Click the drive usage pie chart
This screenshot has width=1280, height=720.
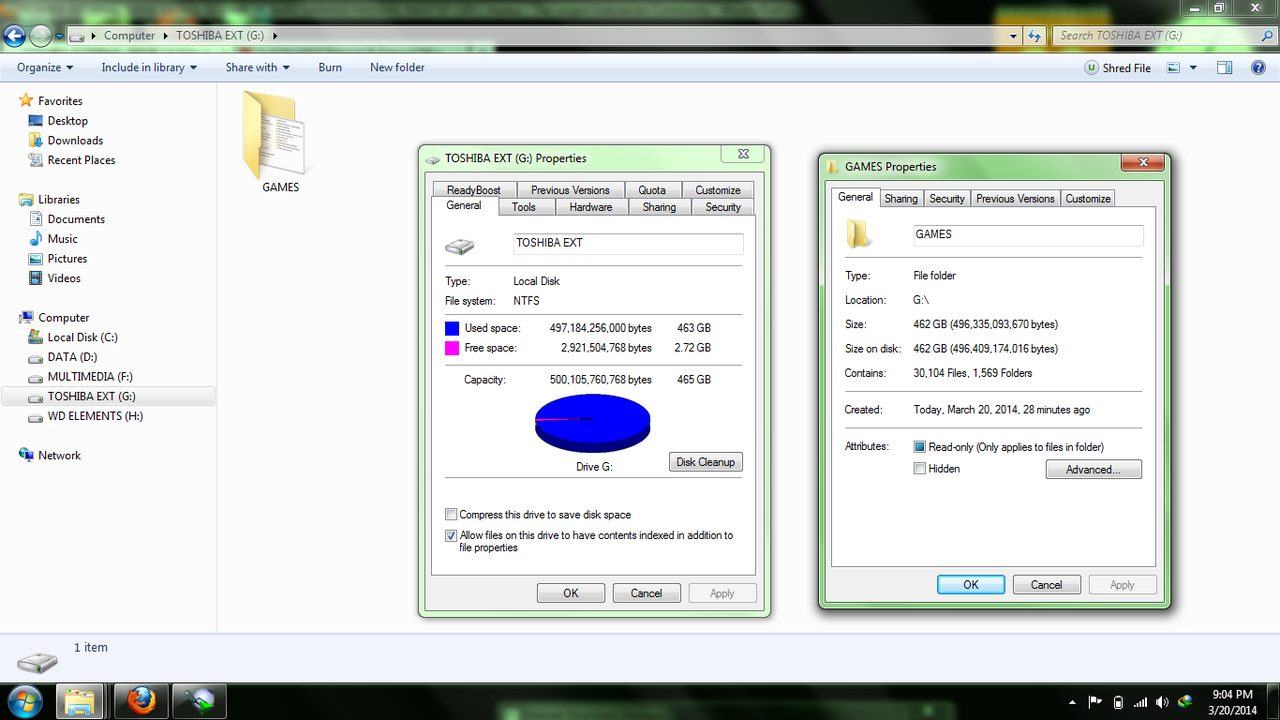tap(593, 424)
